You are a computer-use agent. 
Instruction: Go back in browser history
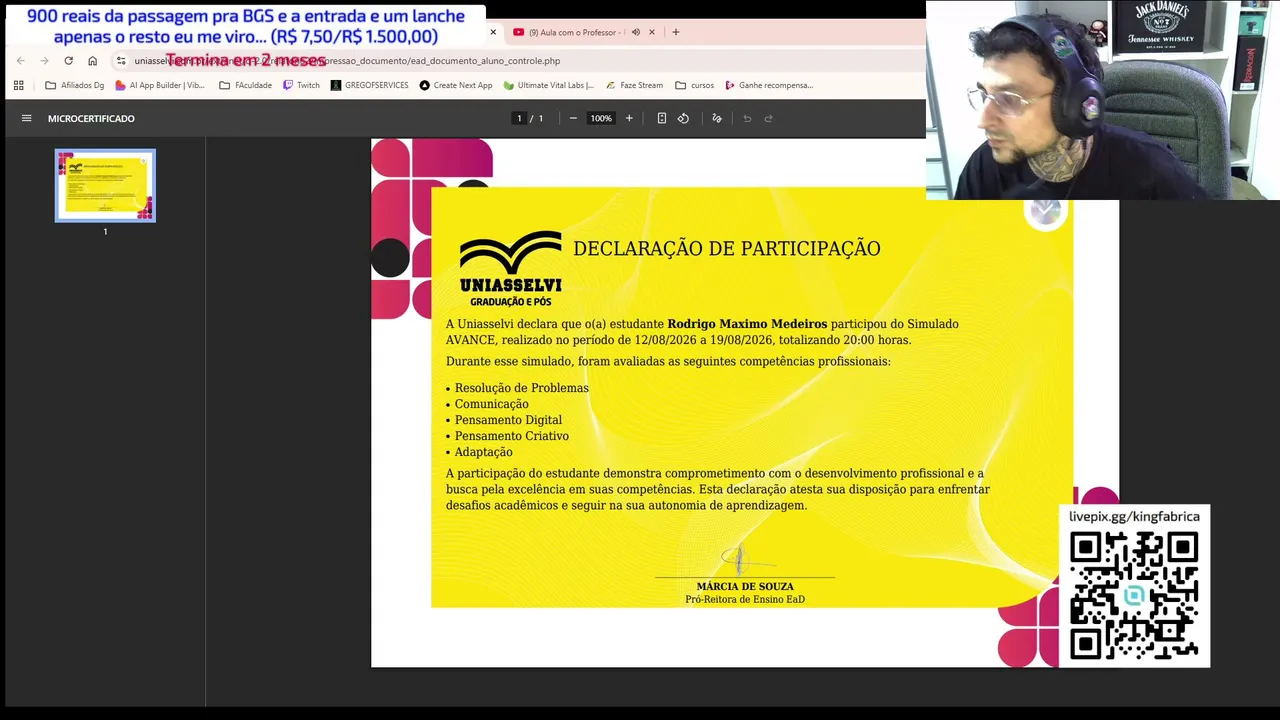pyautogui.click(x=20, y=61)
